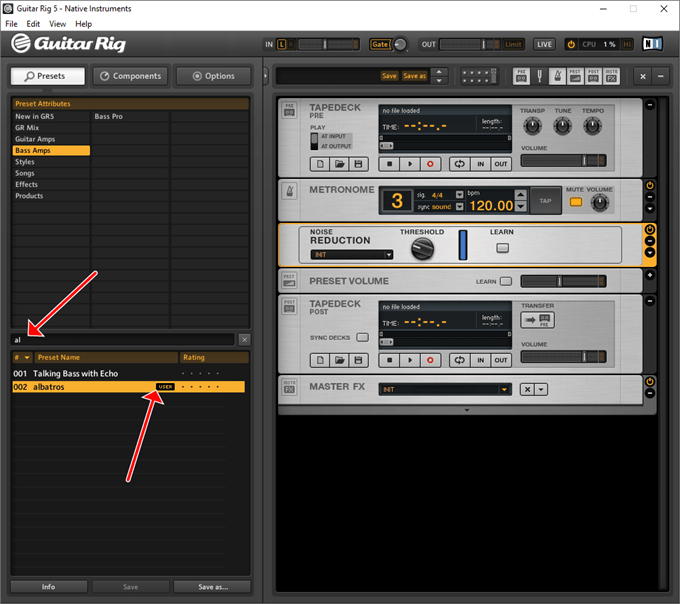Toggle the metronome icon in the toolbar

[x=557, y=76]
